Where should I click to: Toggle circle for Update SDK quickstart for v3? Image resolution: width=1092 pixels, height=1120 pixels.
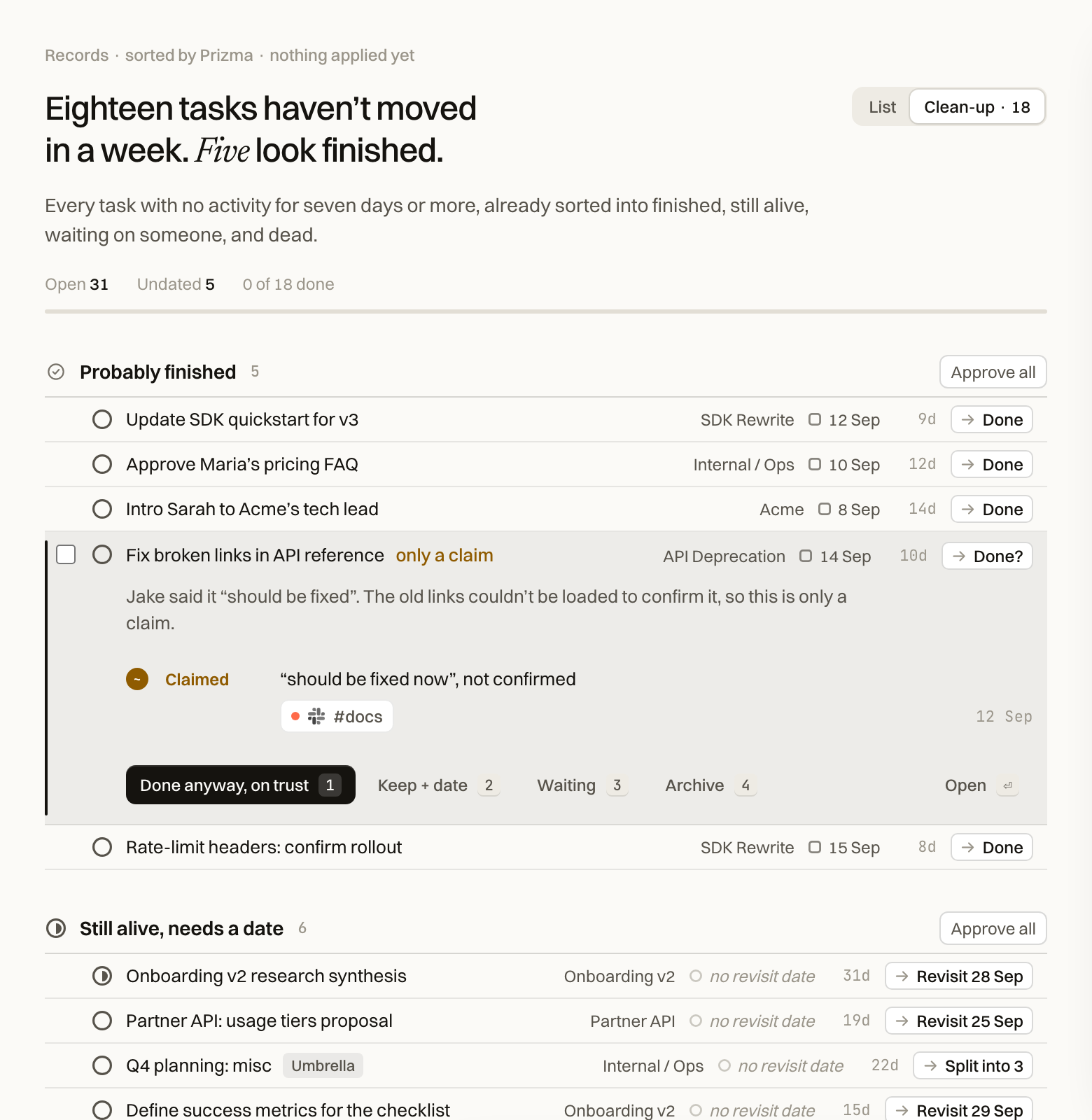tap(102, 419)
